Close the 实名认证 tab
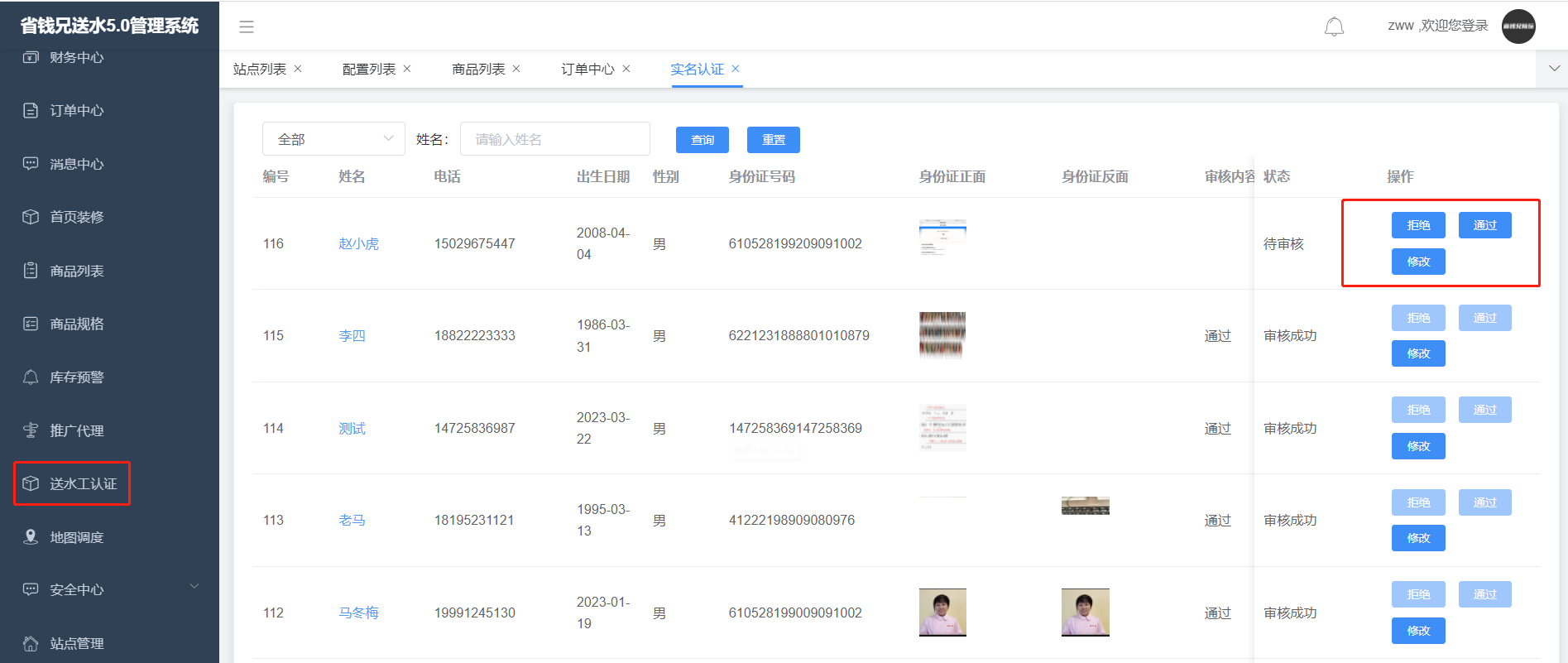Viewport: 1568px width, 663px height. 736,69
